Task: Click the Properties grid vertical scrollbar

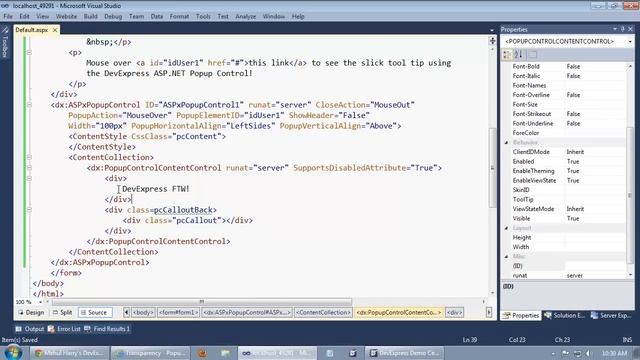Action: tap(630, 195)
